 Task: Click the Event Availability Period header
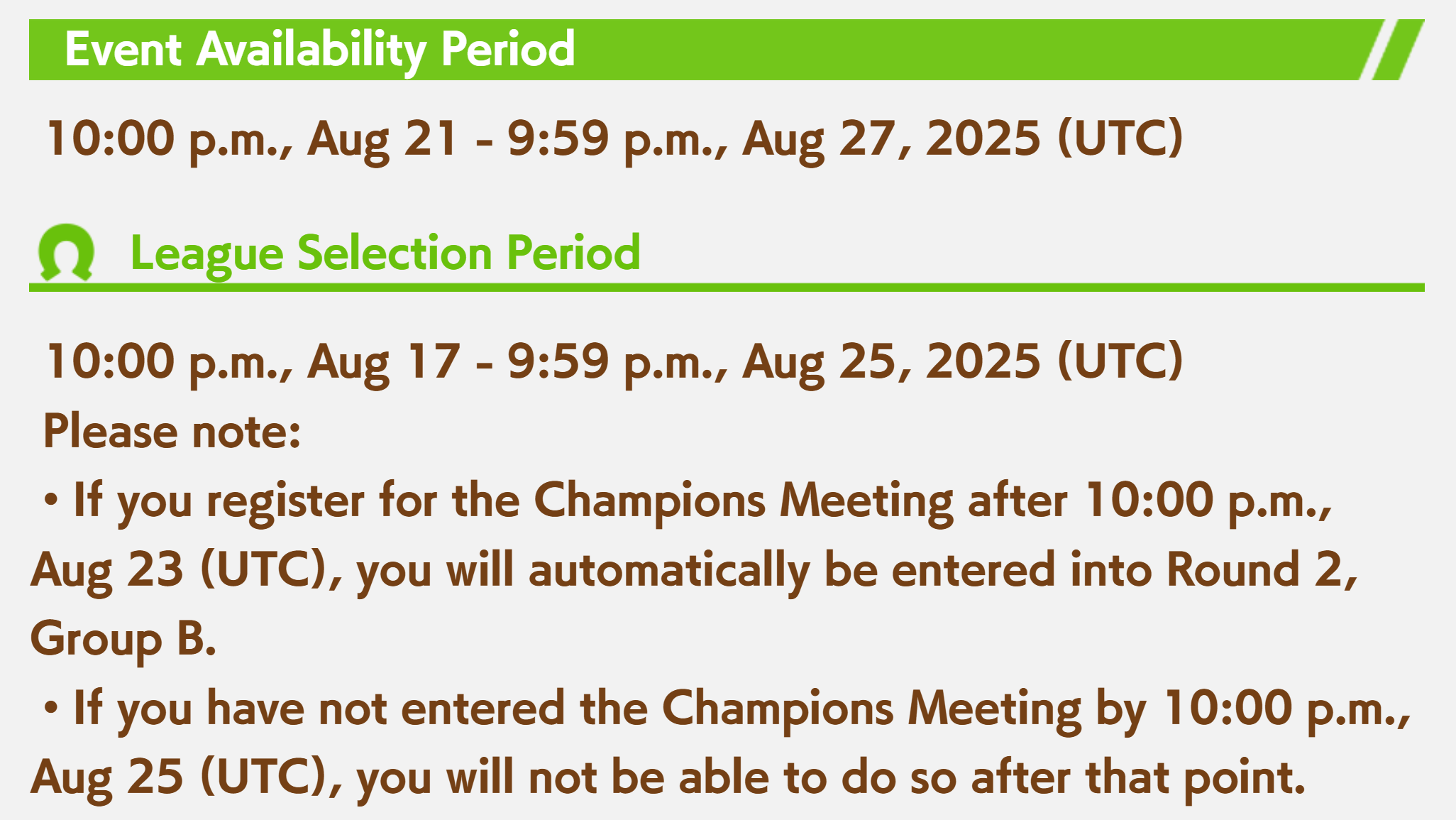[x=319, y=49]
